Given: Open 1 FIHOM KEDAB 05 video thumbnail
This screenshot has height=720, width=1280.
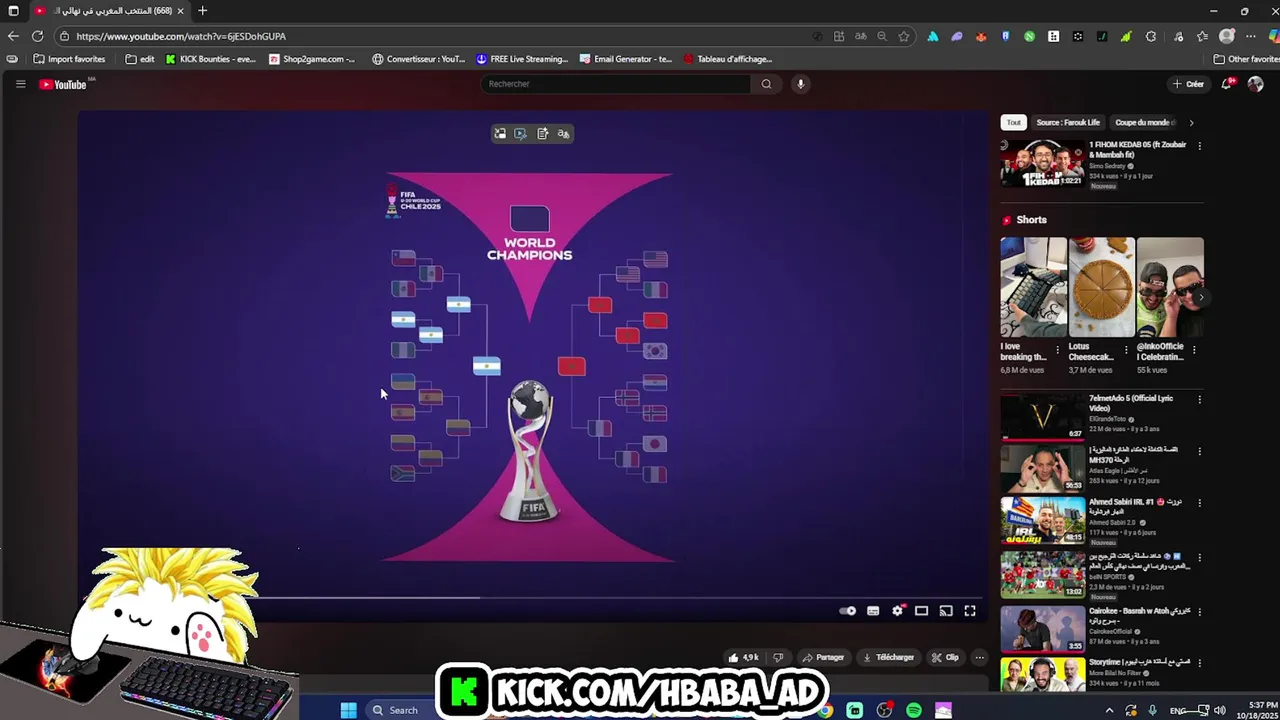Looking at the screenshot, I should [1042, 164].
